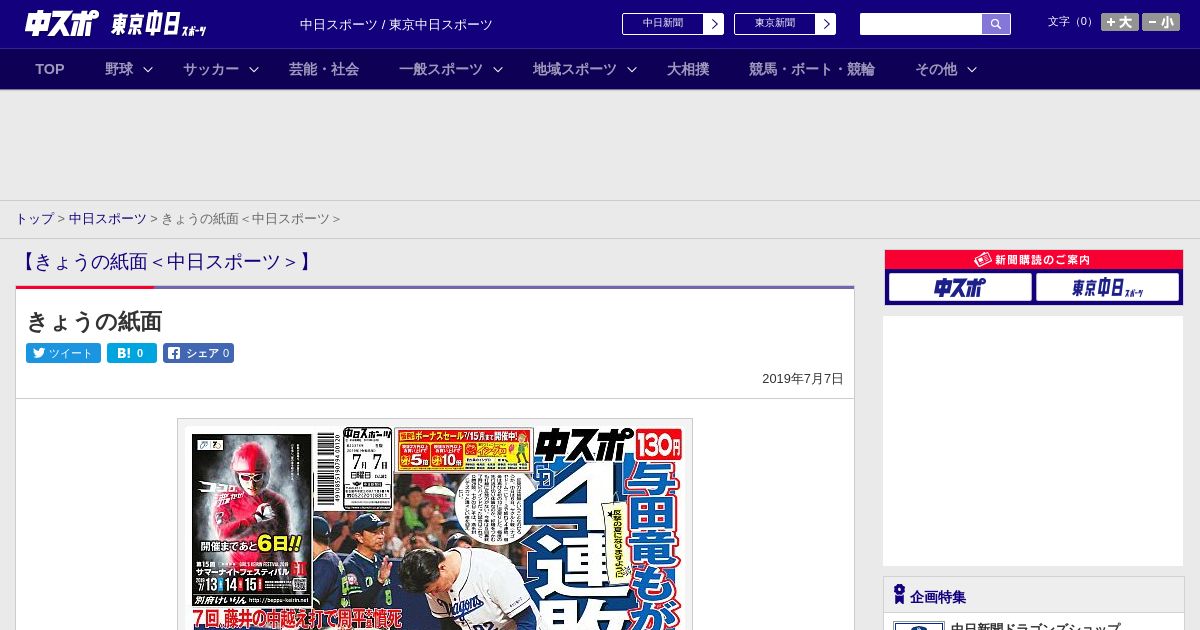1200x630 pixels.
Task: Open the 芸能・社会 menu item
Action: 324,69
